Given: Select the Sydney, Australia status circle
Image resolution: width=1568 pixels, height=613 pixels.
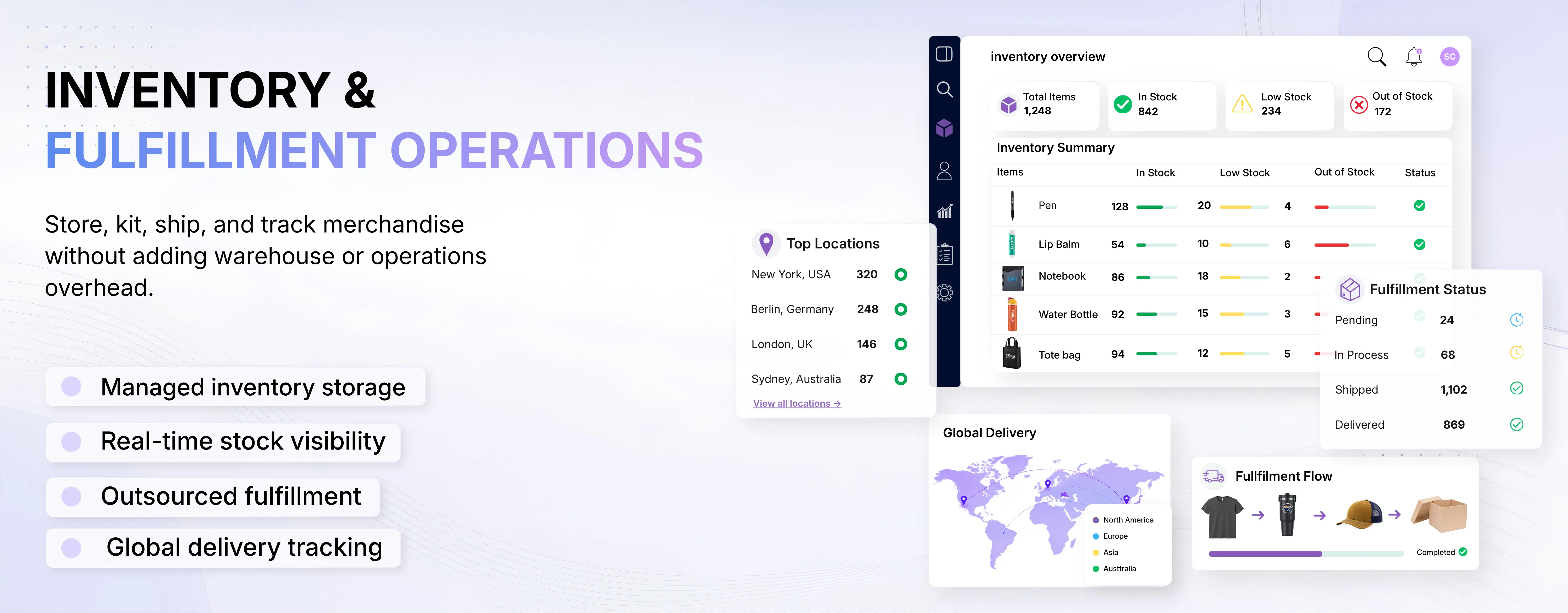Looking at the screenshot, I should (x=901, y=378).
